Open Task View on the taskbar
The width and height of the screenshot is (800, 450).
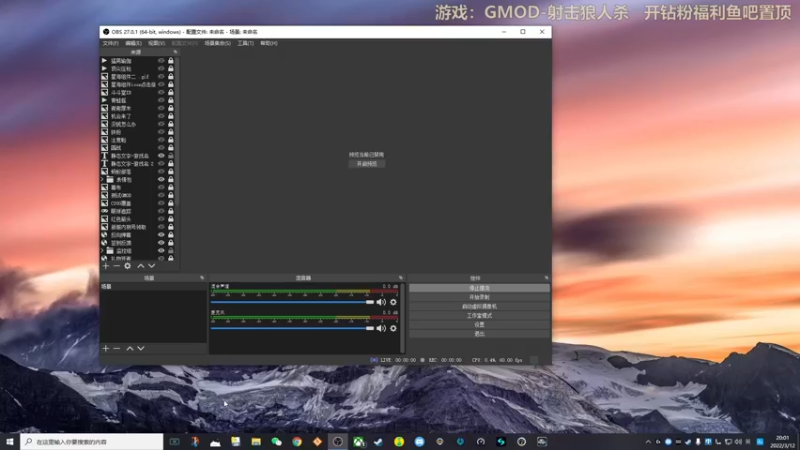174,442
